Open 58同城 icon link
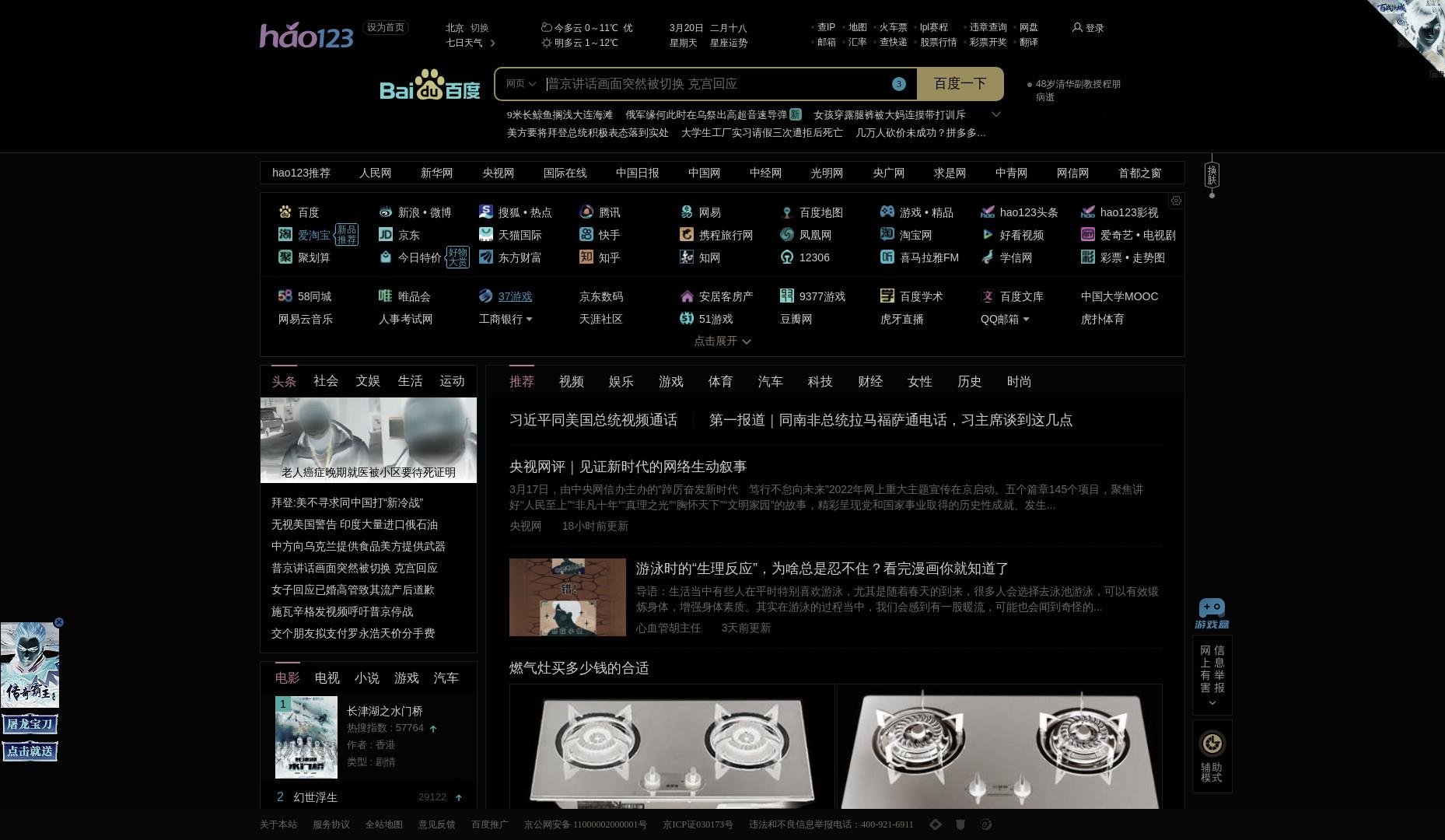Viewport: 1445px width, 840px height. pos(285,296)
